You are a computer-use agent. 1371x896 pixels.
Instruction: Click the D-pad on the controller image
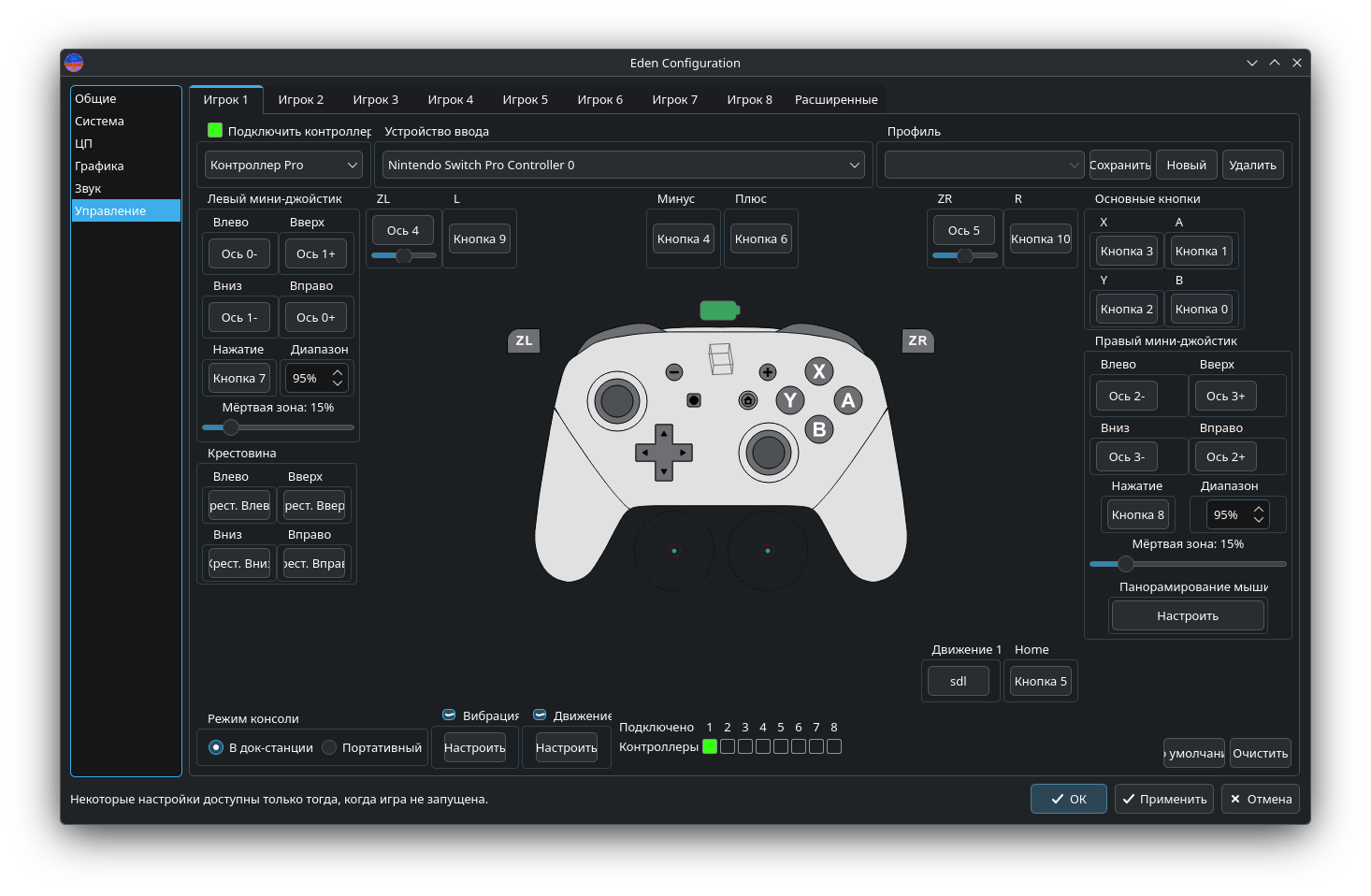(x=664, y=453)
